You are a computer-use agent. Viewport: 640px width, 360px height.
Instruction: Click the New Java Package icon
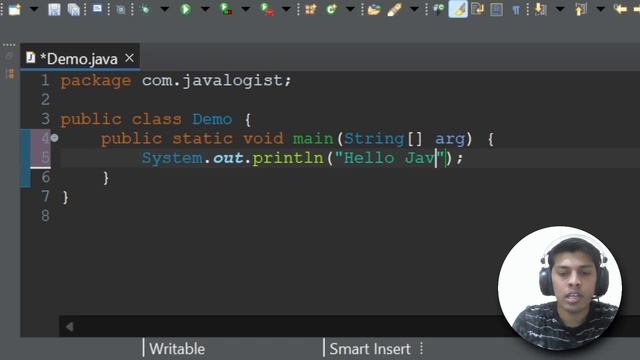click(311, 9)
